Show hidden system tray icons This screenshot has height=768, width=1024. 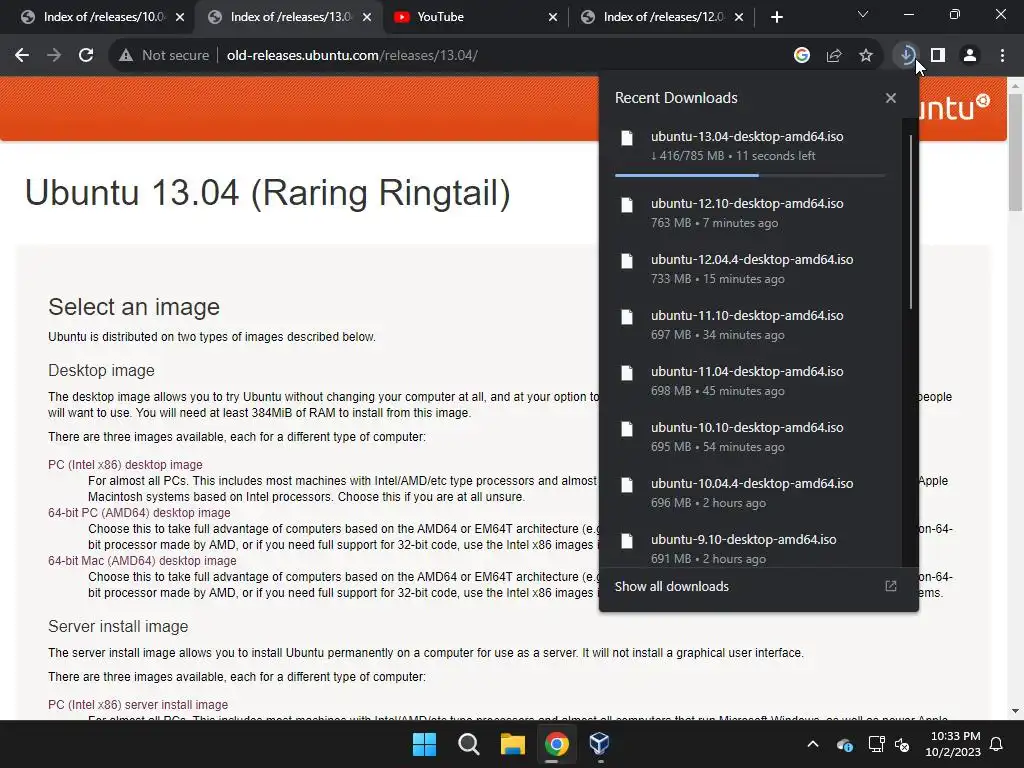(813, 744)
